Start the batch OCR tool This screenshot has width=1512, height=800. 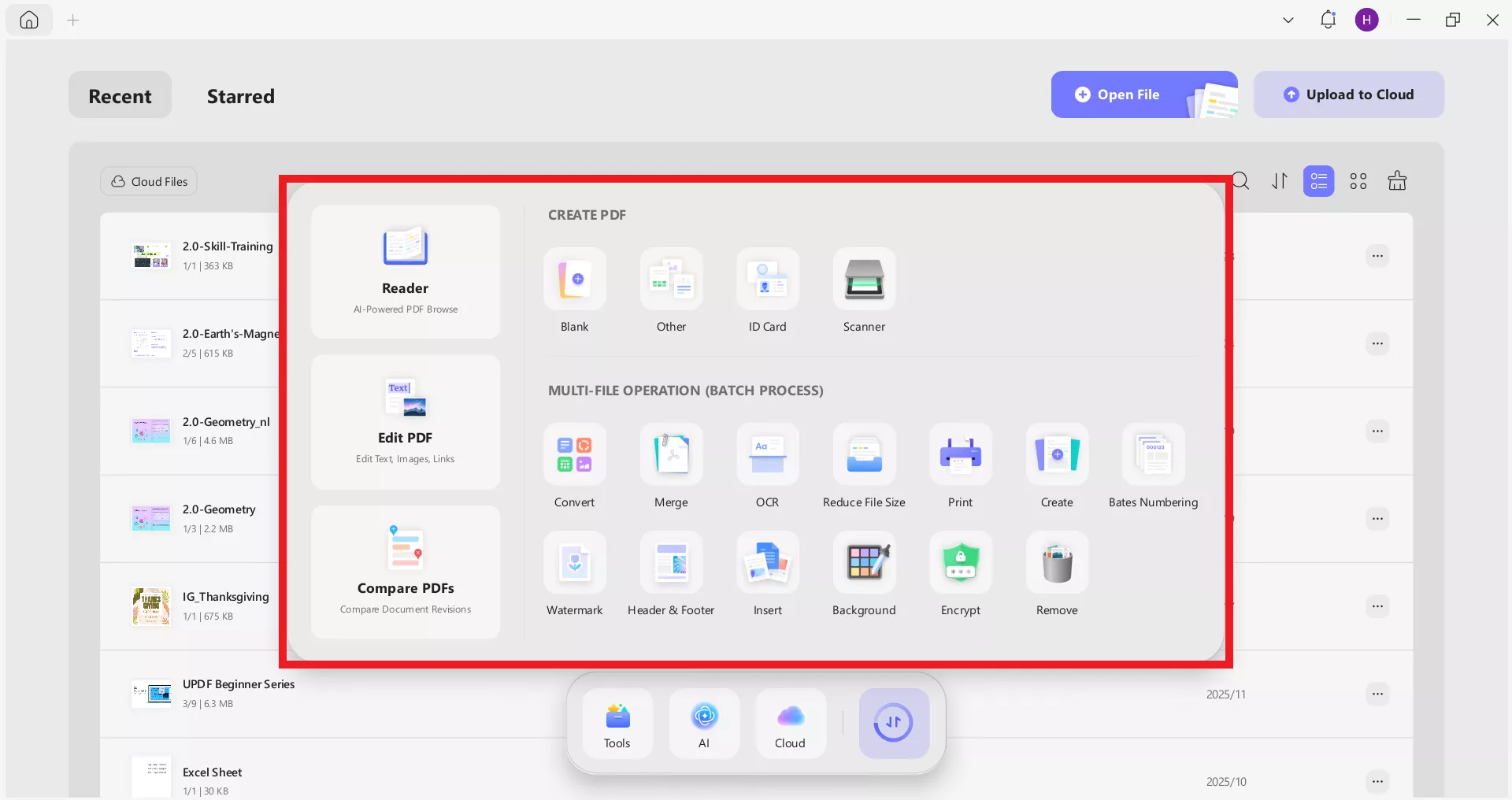[x=767, y=455]
